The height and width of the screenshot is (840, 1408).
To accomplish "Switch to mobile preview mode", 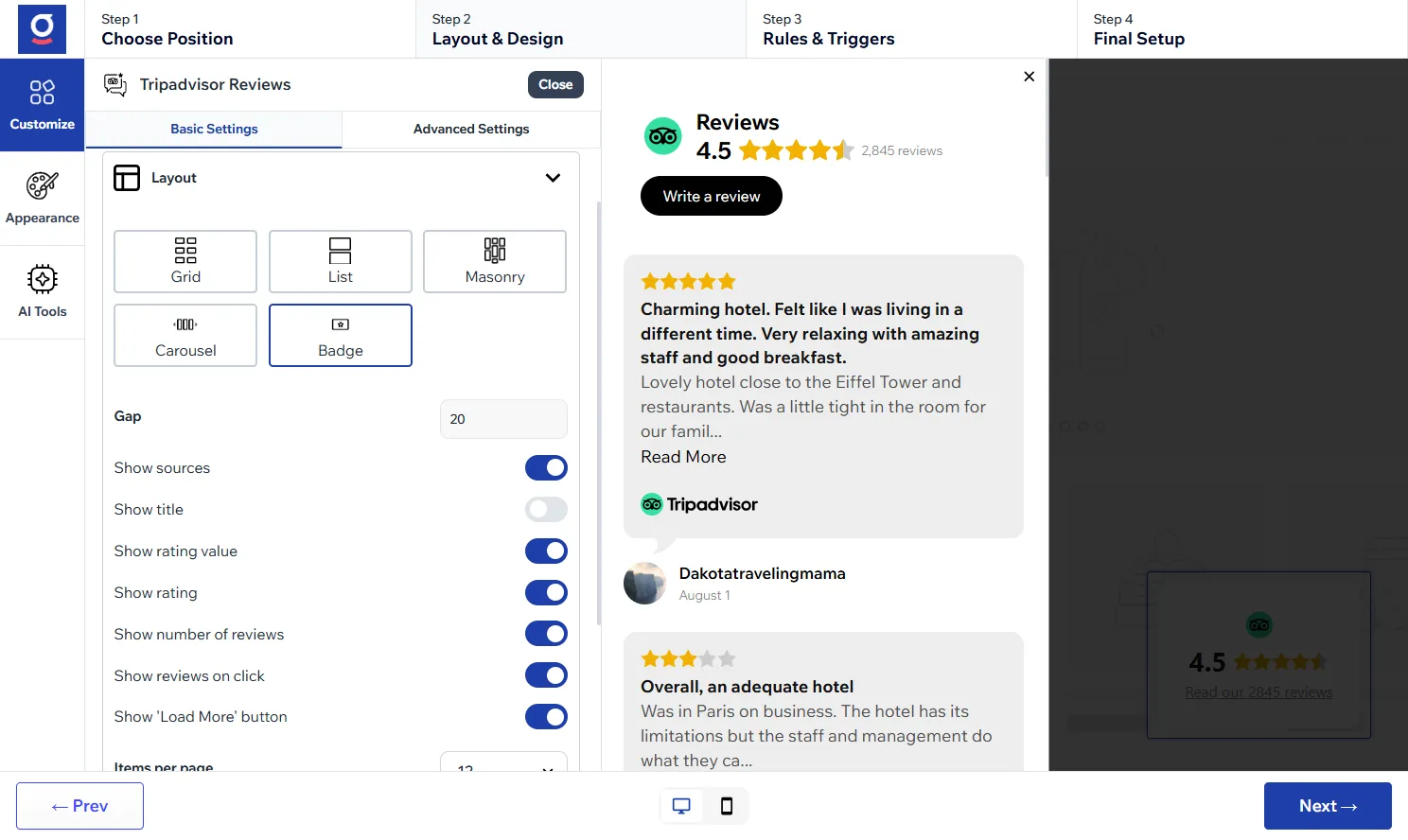I will coord(727,806).
